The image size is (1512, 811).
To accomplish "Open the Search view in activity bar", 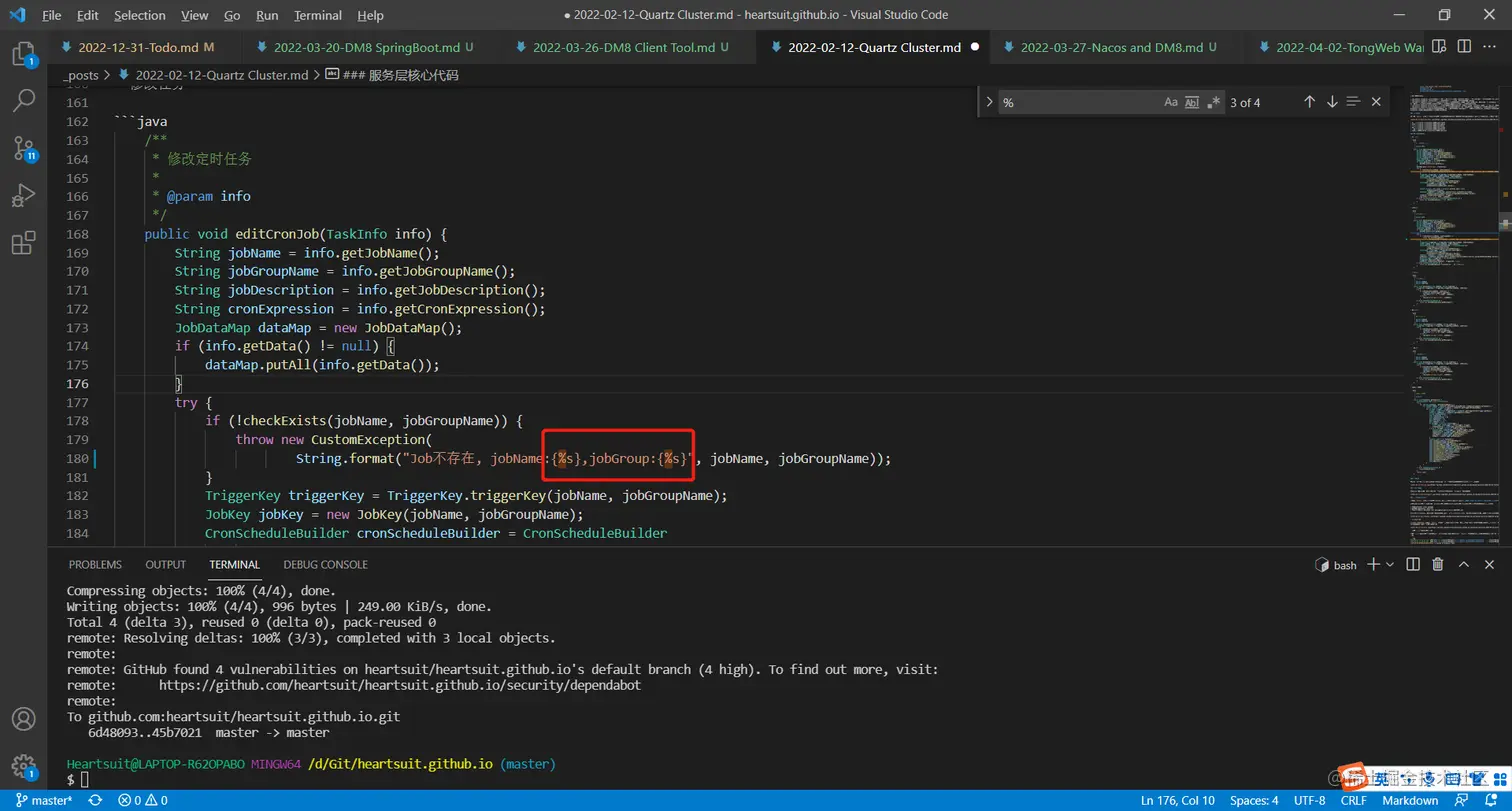I will pyautogui.click(x=23, y=100).
